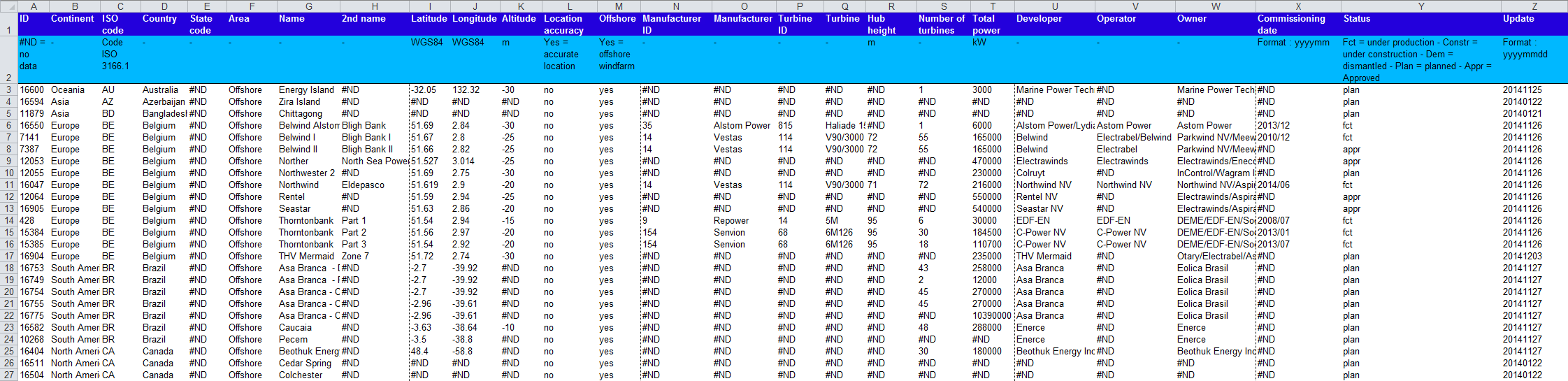The width and height of the screenshot is (1568, 381).
Task: Select the 'Zira Island' name cell
Action: [308, 102]
